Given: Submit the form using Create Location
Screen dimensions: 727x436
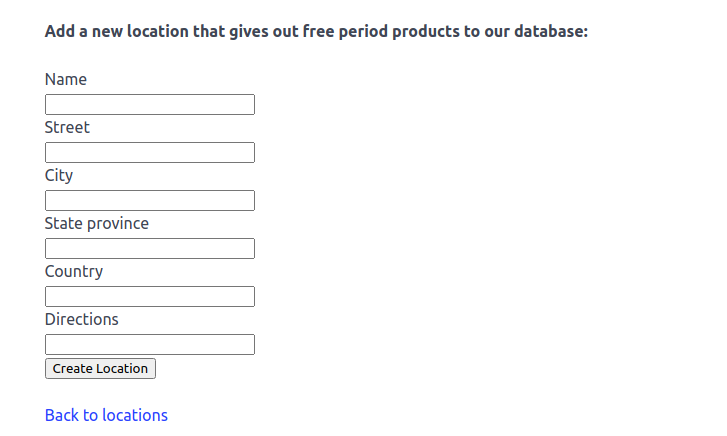Looking at the screenshot, I should (x=100, y=368).
